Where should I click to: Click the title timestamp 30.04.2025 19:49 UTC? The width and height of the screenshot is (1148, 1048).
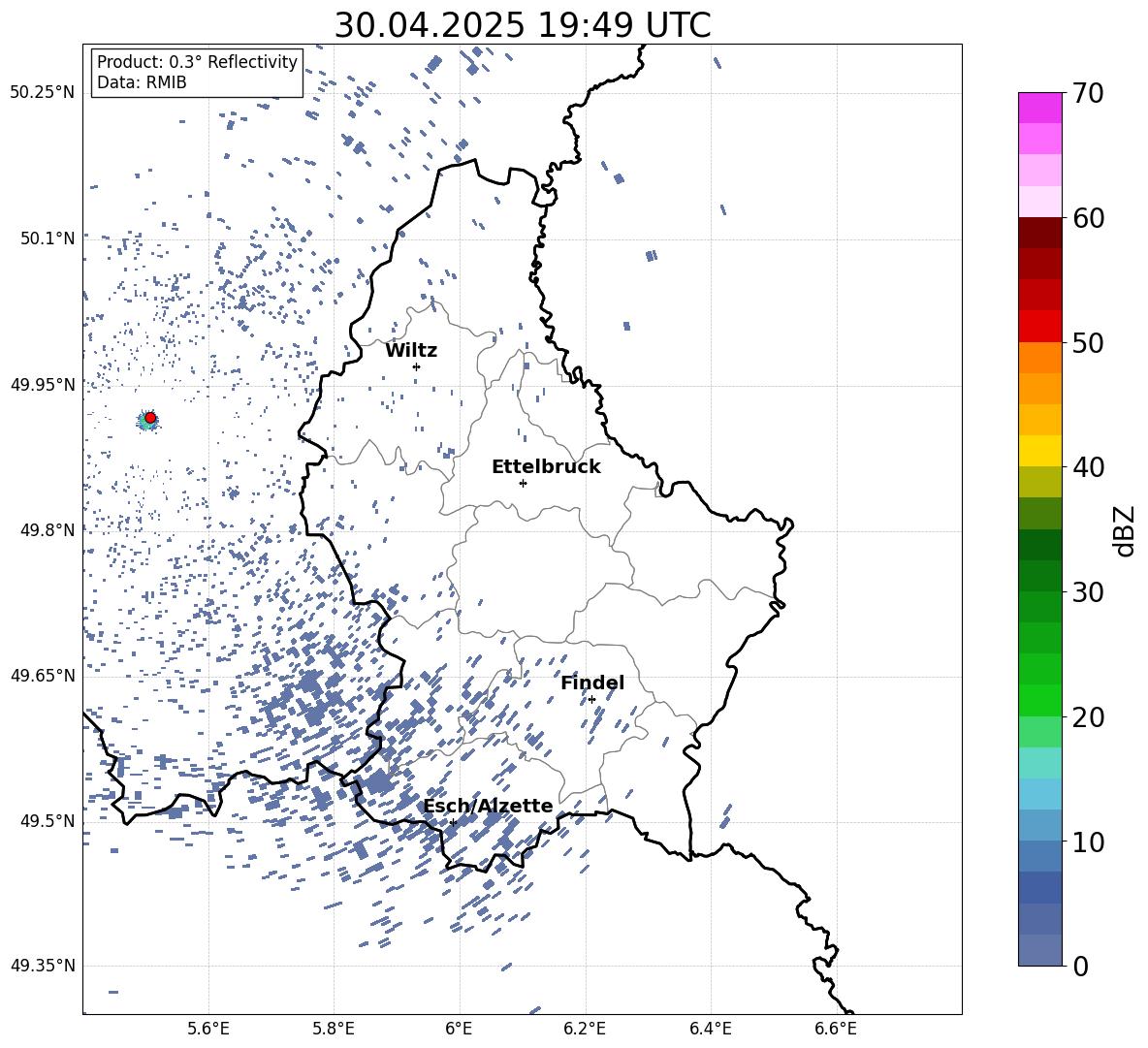(523, 25)
